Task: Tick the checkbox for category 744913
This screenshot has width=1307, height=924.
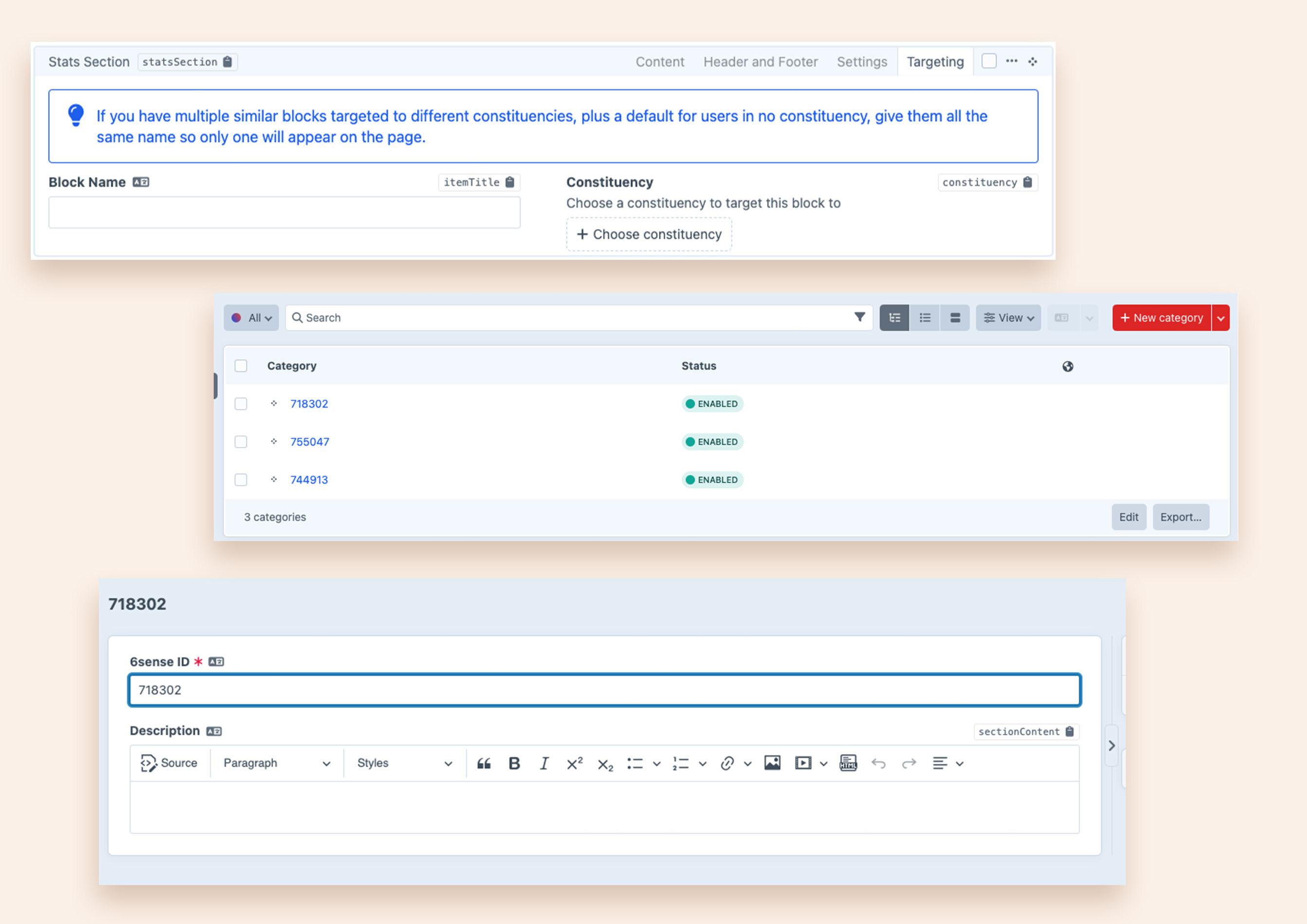Action: pyautogui.click(x=241, y=480)
